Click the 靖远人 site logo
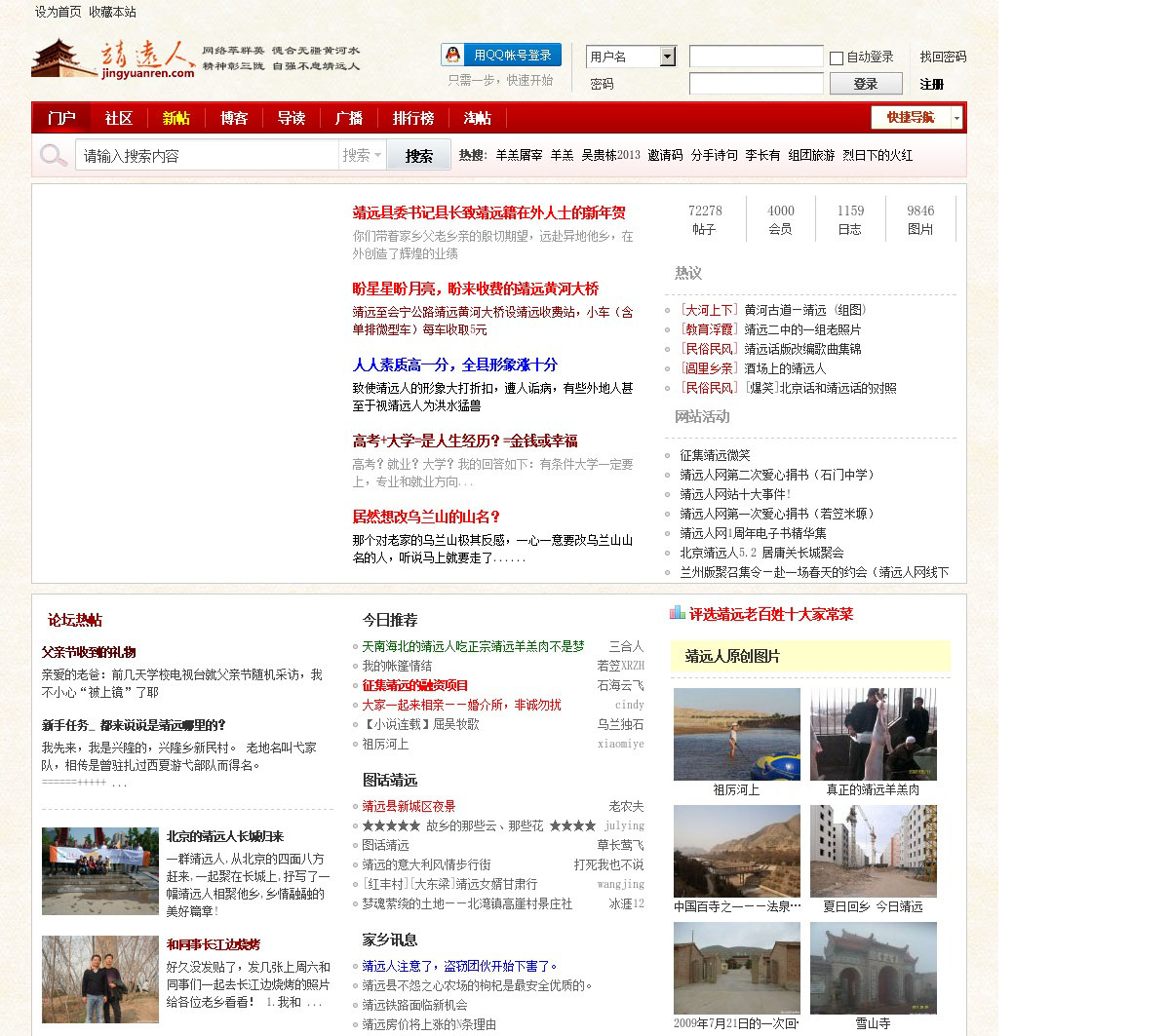The image size is (1170, 1036). coord(113,58)
